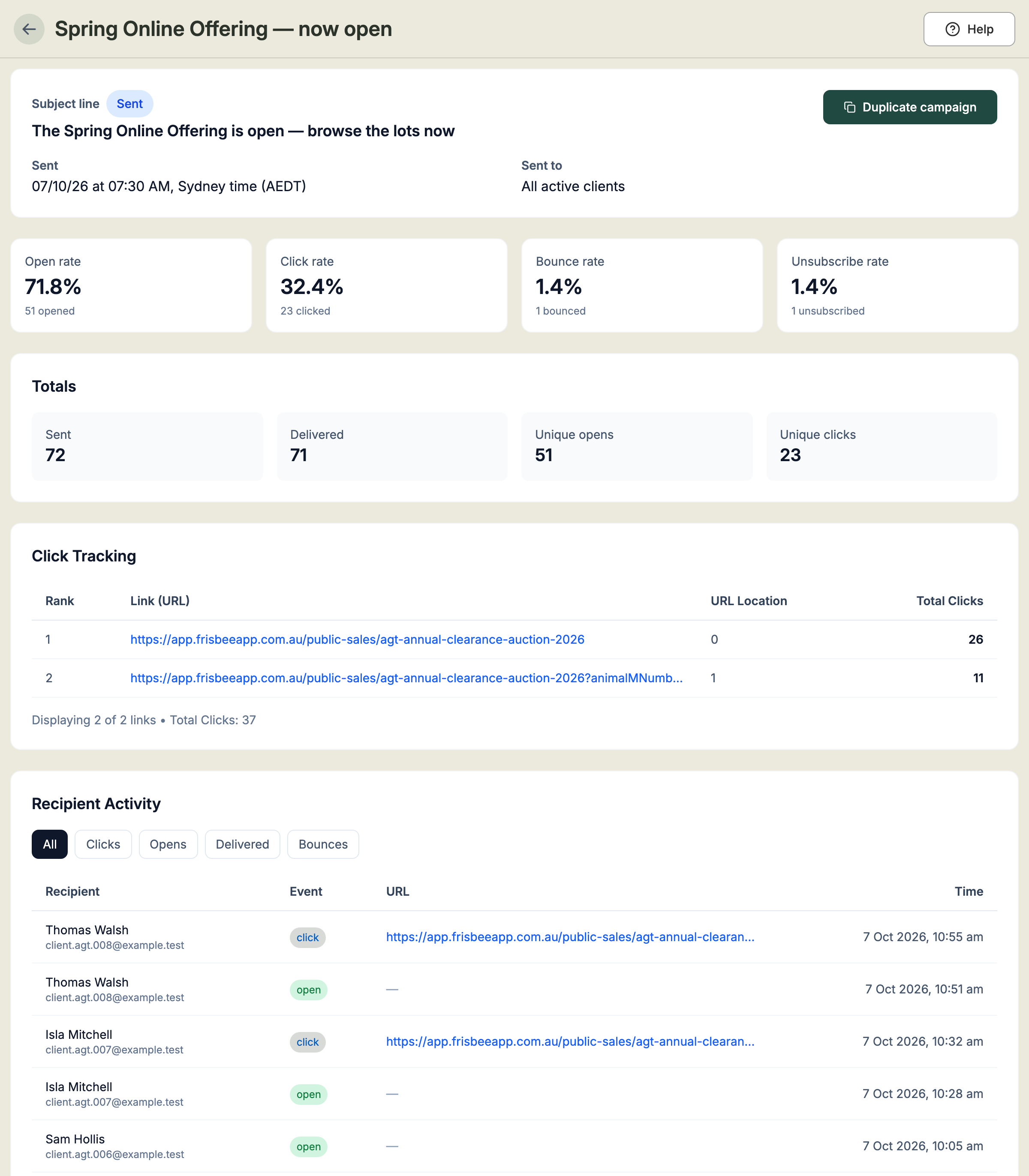Image resolution: width=1029 pixels, height=1176 pixels.
Task: Select the Sam Hollis recipient name
Action: click(75, 1139)
